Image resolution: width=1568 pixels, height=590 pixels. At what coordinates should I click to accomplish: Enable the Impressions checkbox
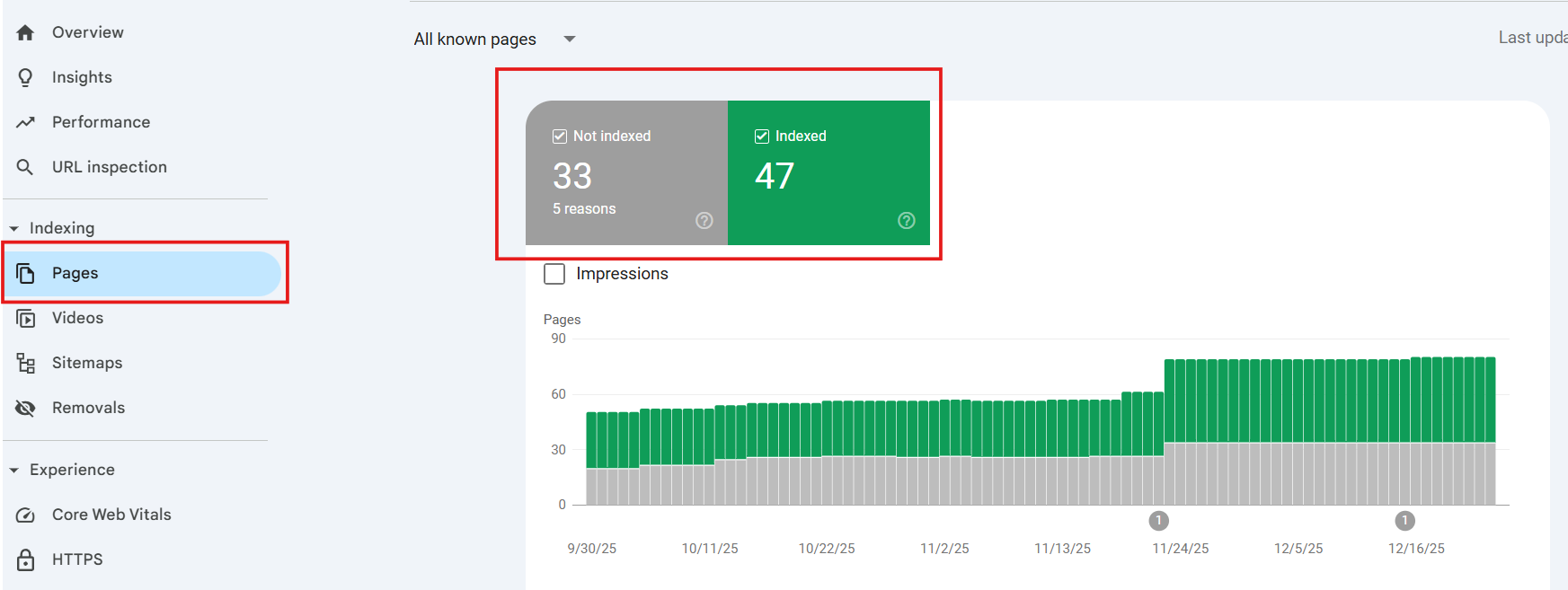(554, 274)
